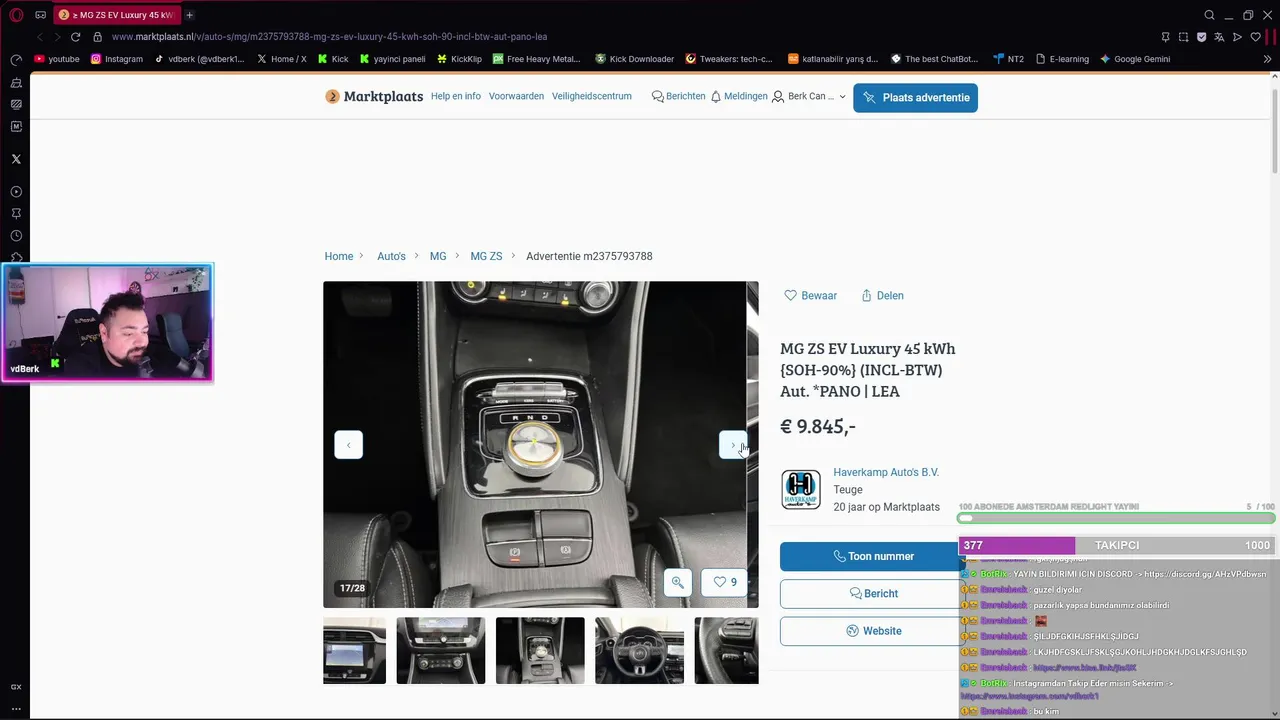1280x720 pixels.
Task: Select the steering wheel thumbnail
Action: (640, 651)
